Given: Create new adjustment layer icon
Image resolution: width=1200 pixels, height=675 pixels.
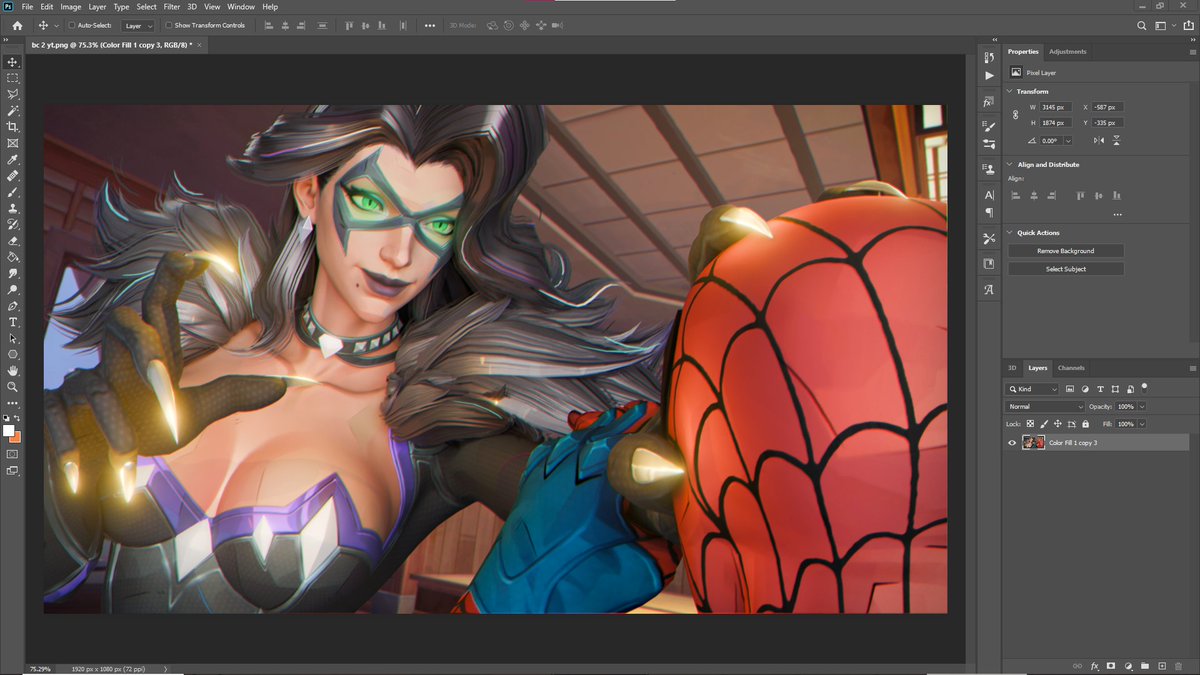Looking at the screenshot, I should [1128, 665].
